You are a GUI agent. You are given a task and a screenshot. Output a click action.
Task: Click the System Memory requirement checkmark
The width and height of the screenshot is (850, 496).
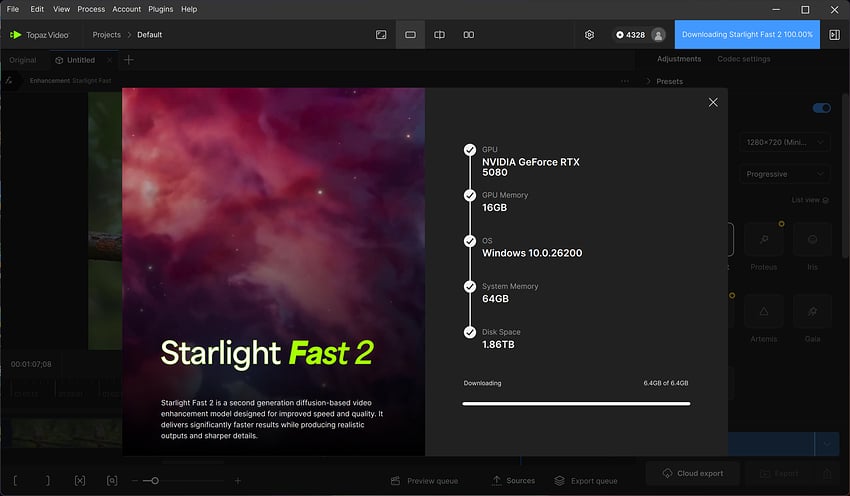pos(470,286)
